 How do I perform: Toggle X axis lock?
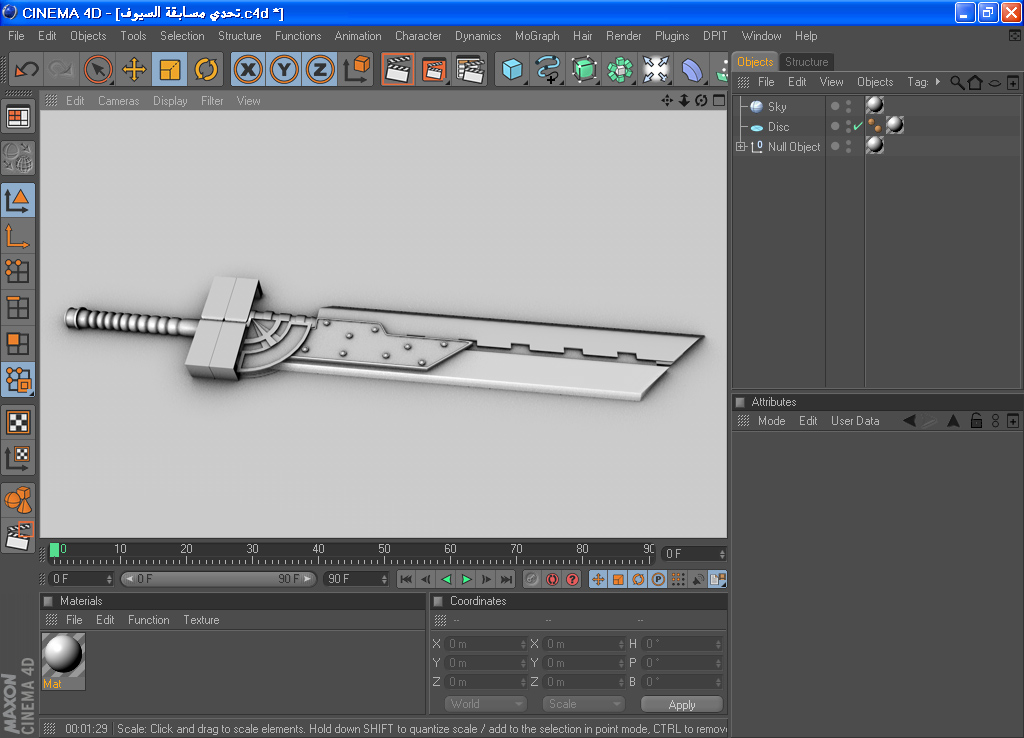[x=248, y=69]
